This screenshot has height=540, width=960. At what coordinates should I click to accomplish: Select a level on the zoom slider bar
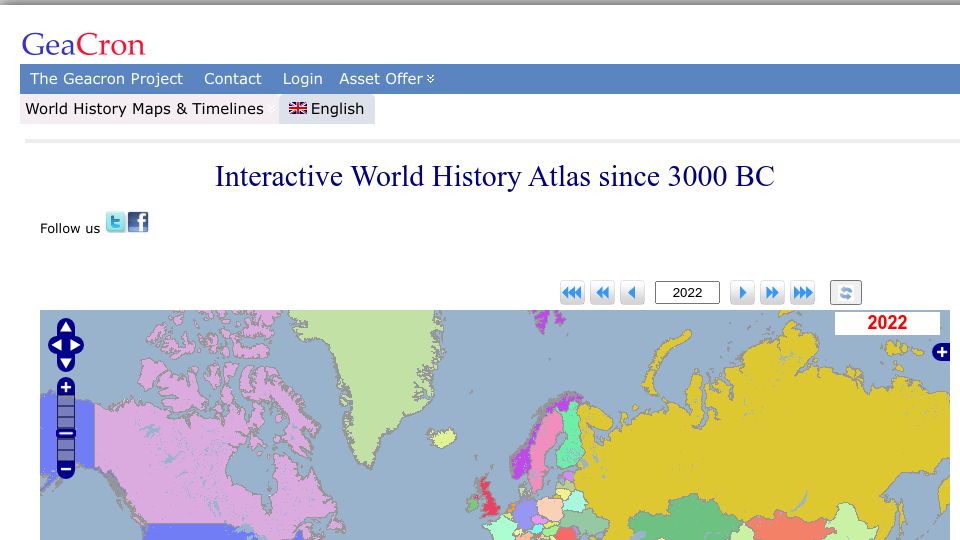coord(66,428)
